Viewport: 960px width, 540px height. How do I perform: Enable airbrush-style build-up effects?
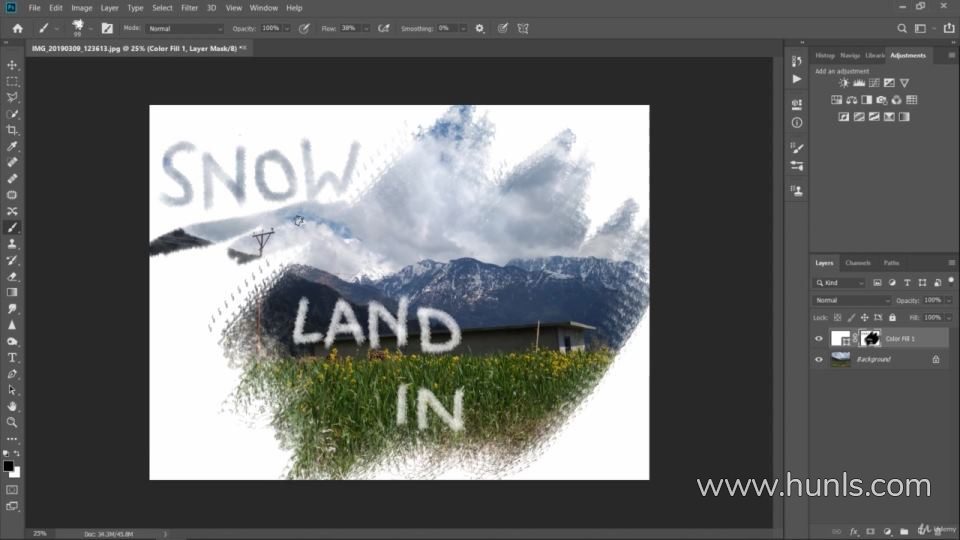click(384, 28)
